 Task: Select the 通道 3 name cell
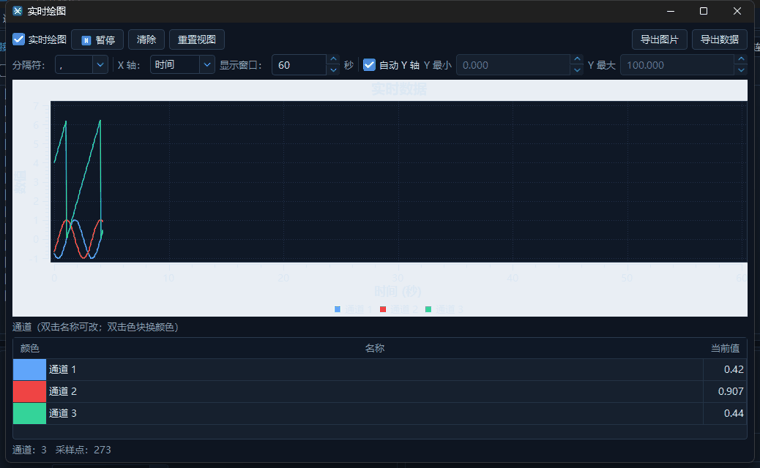pos(375,413)
